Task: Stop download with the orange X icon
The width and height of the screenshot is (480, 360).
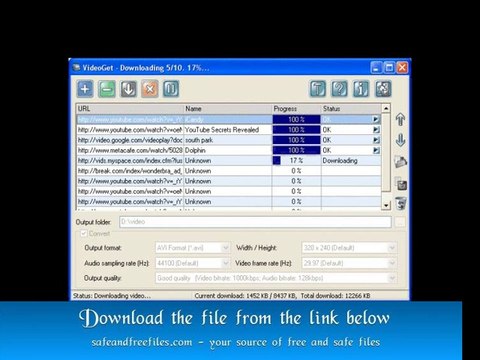Action: tap(150, 89)
